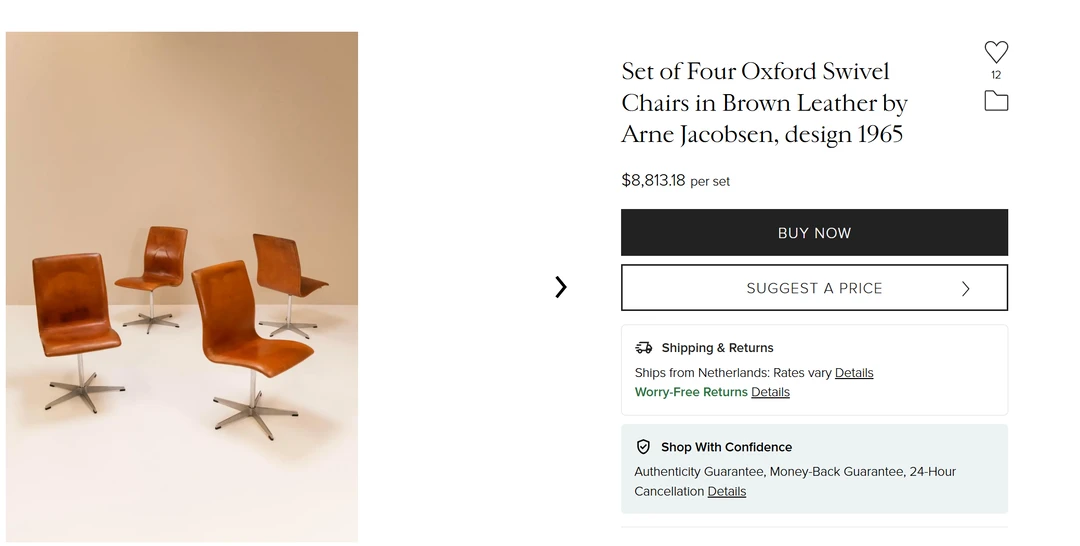Open the main chairs product photo
Screen dimensions: 1080x546
pyautogui.click(x=182, y=287)
